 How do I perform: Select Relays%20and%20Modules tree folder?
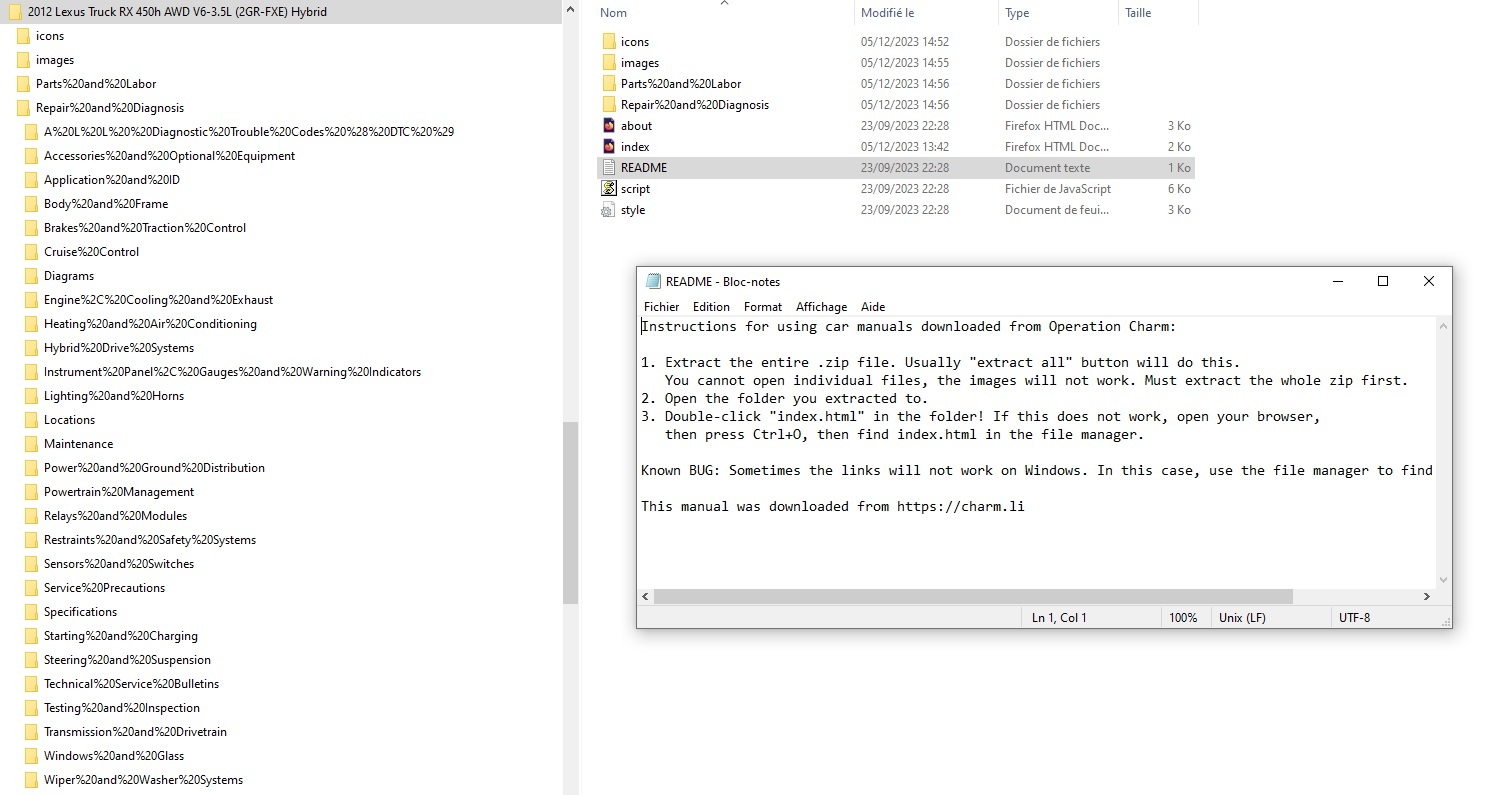[115, 516]
